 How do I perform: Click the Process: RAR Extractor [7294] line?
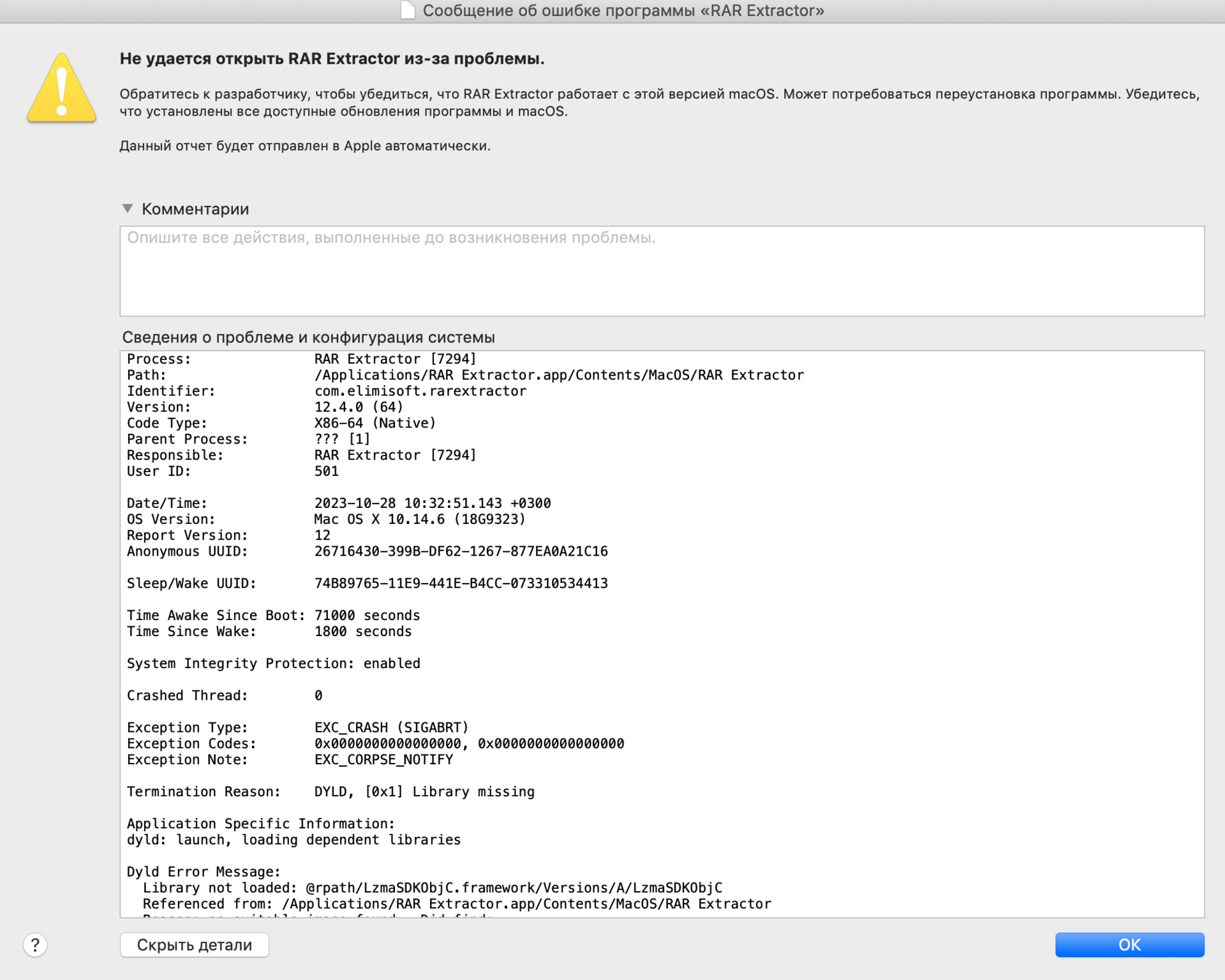coord(301,359)
